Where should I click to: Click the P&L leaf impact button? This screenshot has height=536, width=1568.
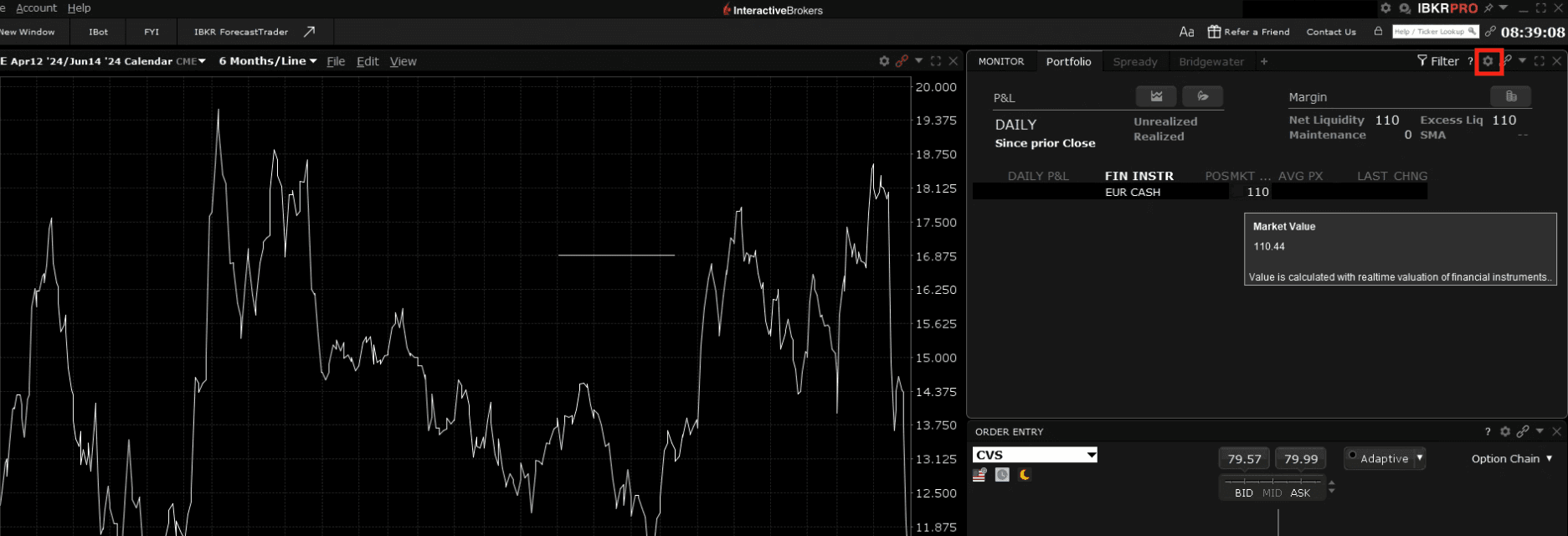click(x=1202, y=96)
